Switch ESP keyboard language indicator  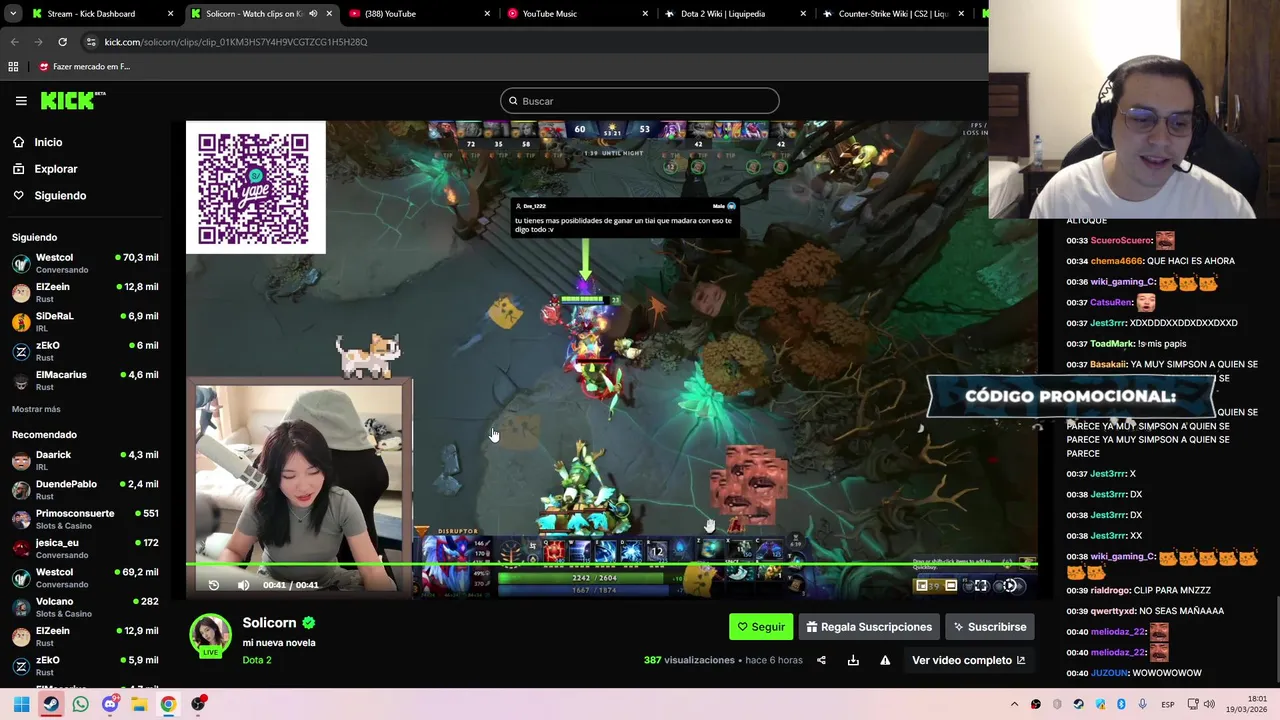pos(1168,705)
